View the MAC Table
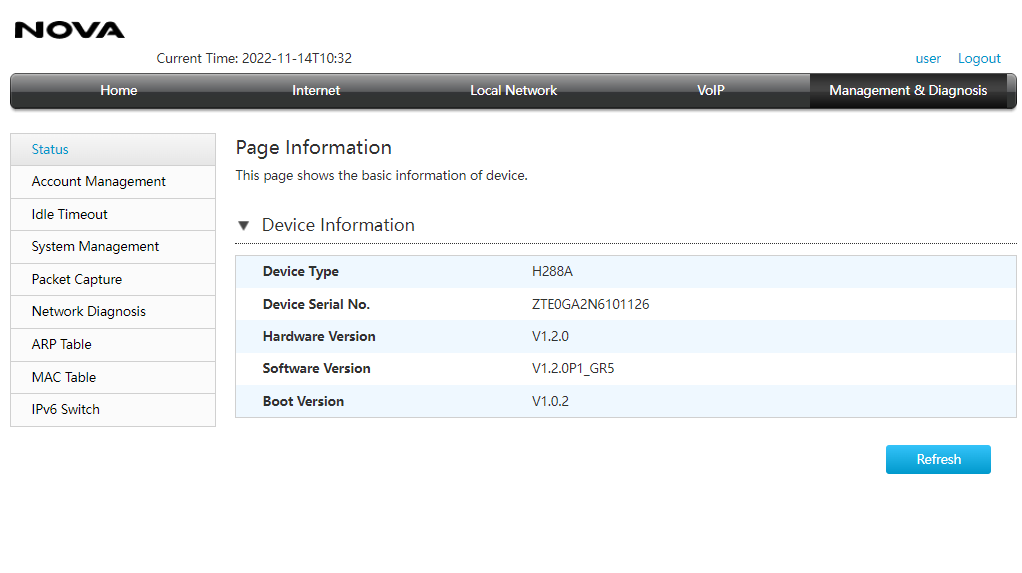This screenshot has width=1022, height=573. (x=113, y=377)
